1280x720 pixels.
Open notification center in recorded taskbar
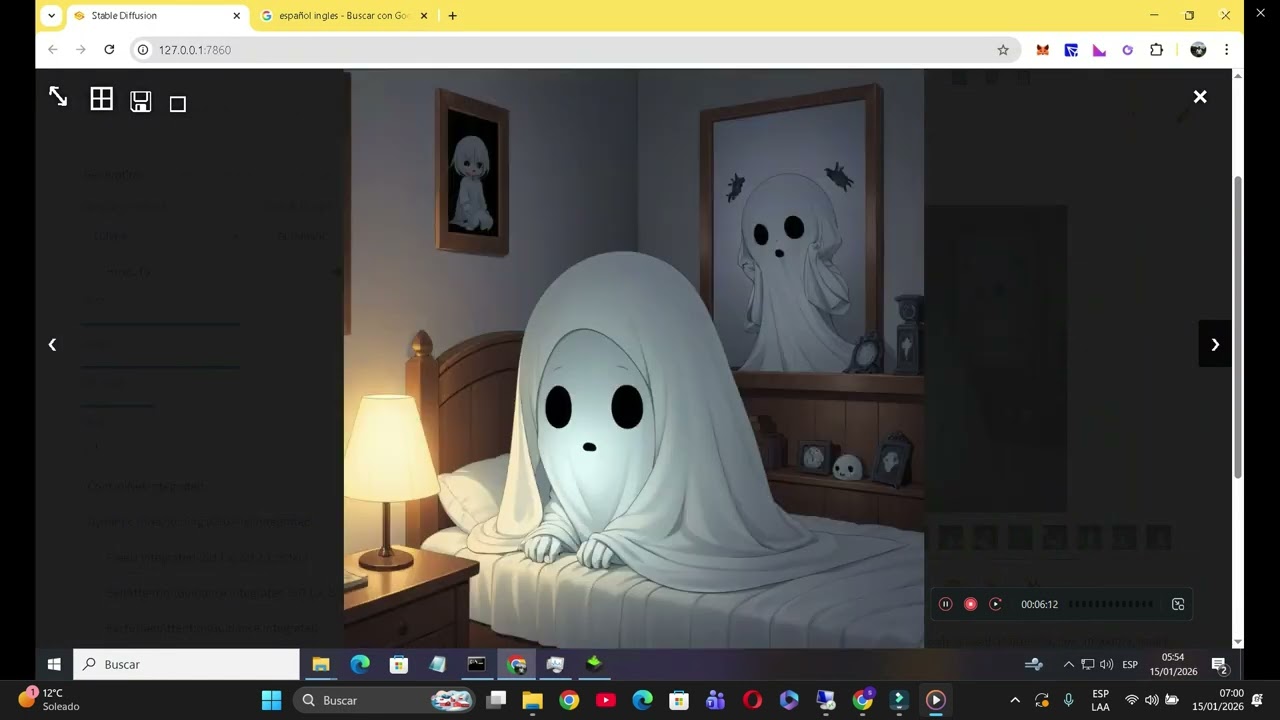(1220, 665)
